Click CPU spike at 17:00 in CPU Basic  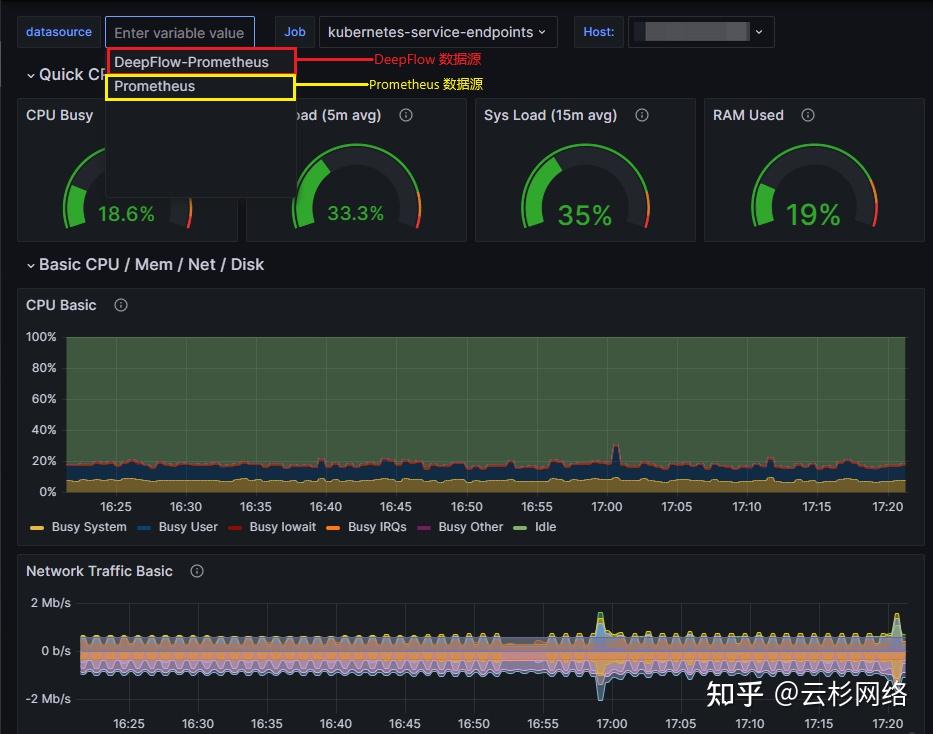[616, 454]
